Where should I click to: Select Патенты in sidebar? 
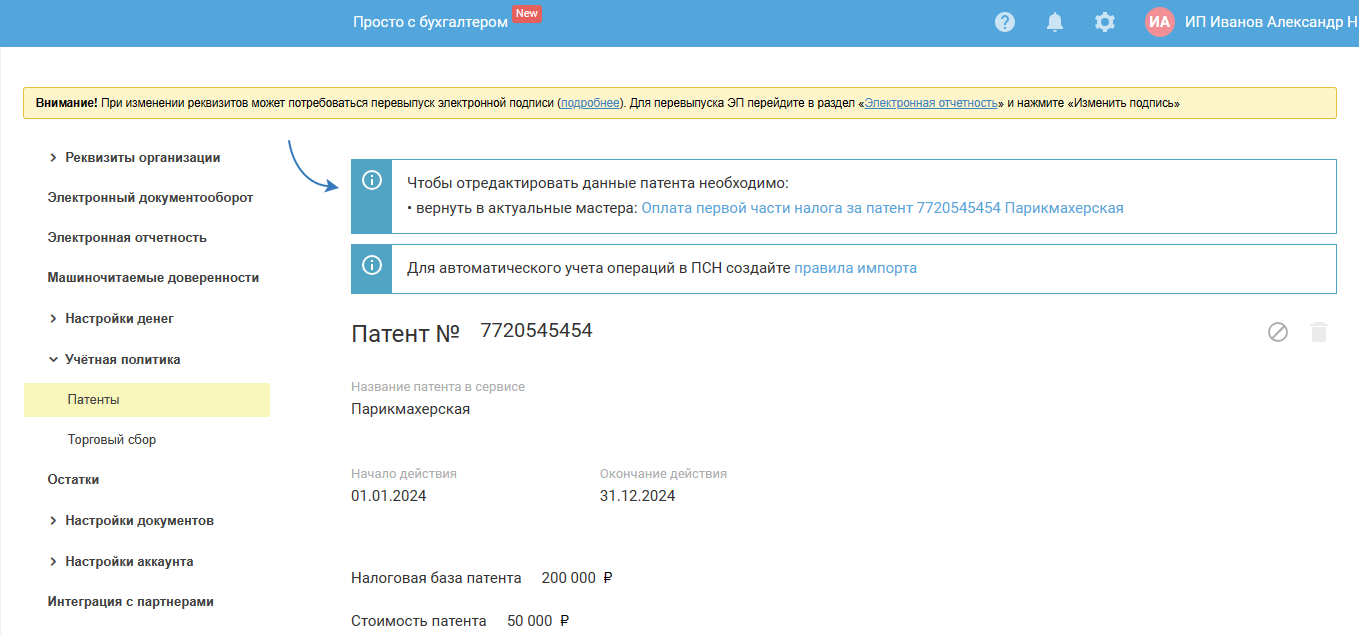point(147,399)
